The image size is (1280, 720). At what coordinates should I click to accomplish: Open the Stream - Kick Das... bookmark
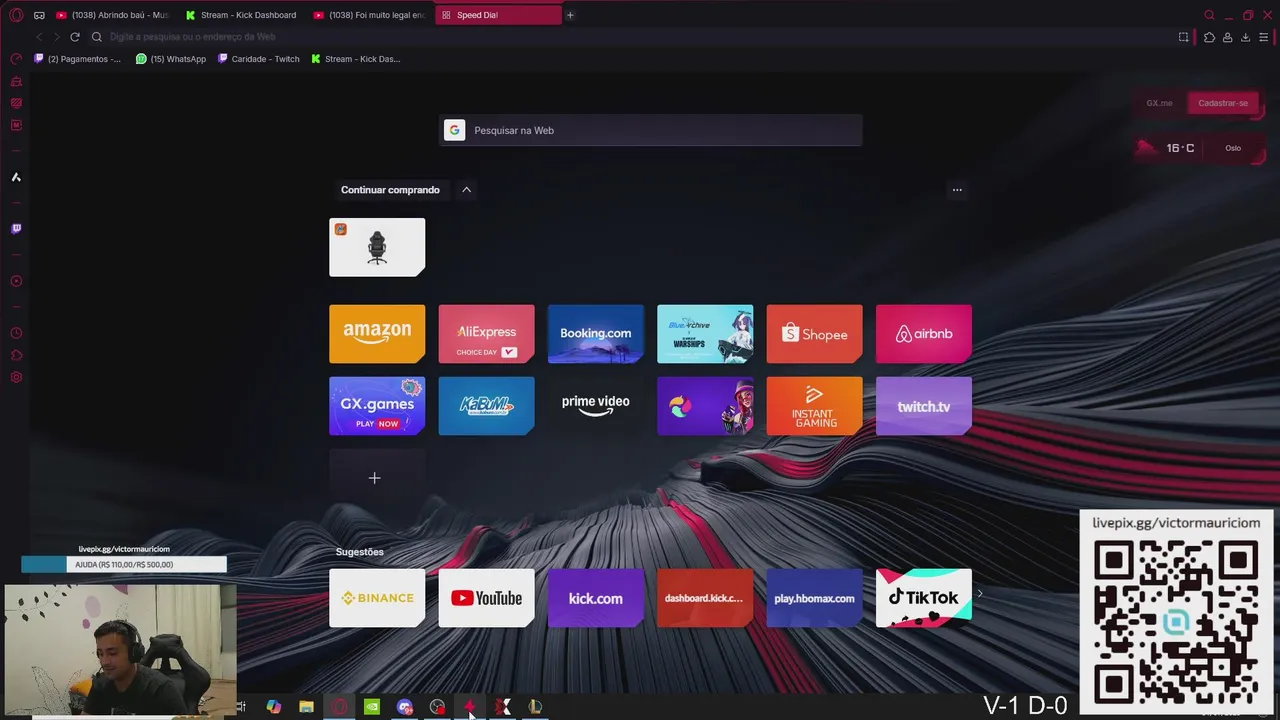(x=356, y=59)
